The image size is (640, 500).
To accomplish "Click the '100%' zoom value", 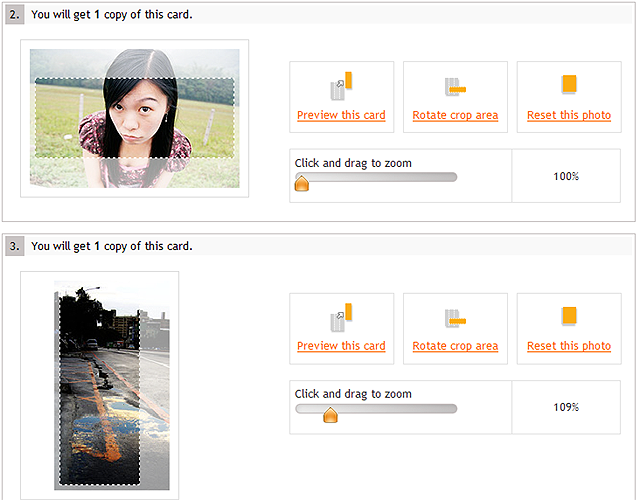I will point(566,176).
